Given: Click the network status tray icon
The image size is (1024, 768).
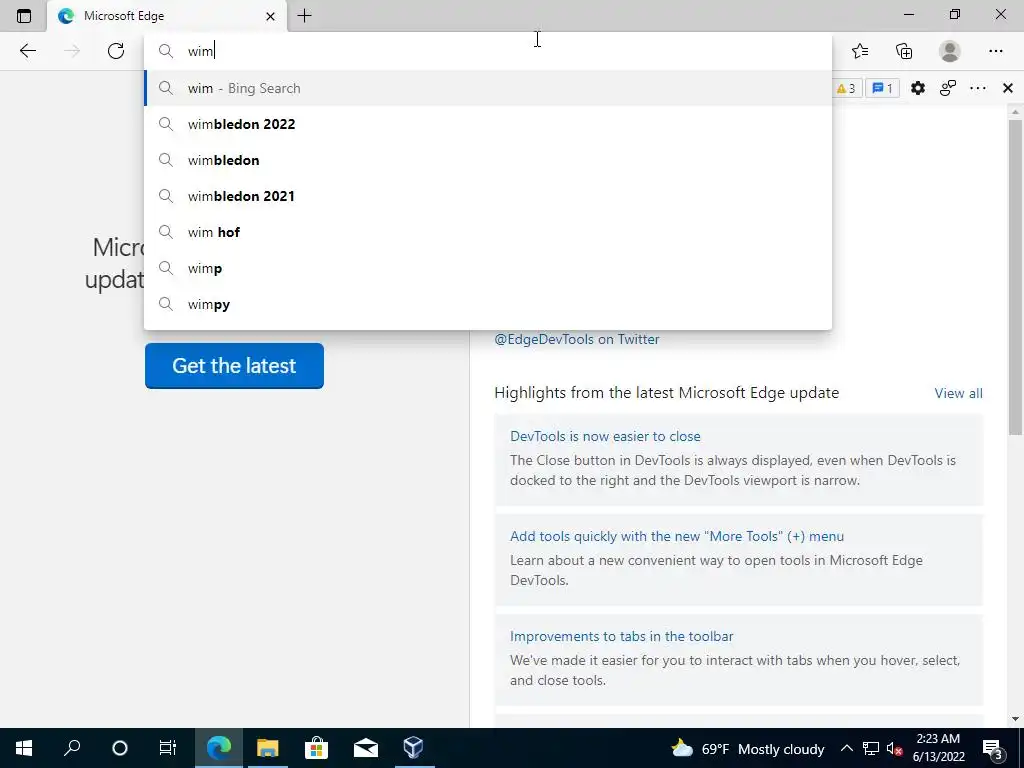Looking at the screenshot, I should pyautogui.click(x=871, y=748).
